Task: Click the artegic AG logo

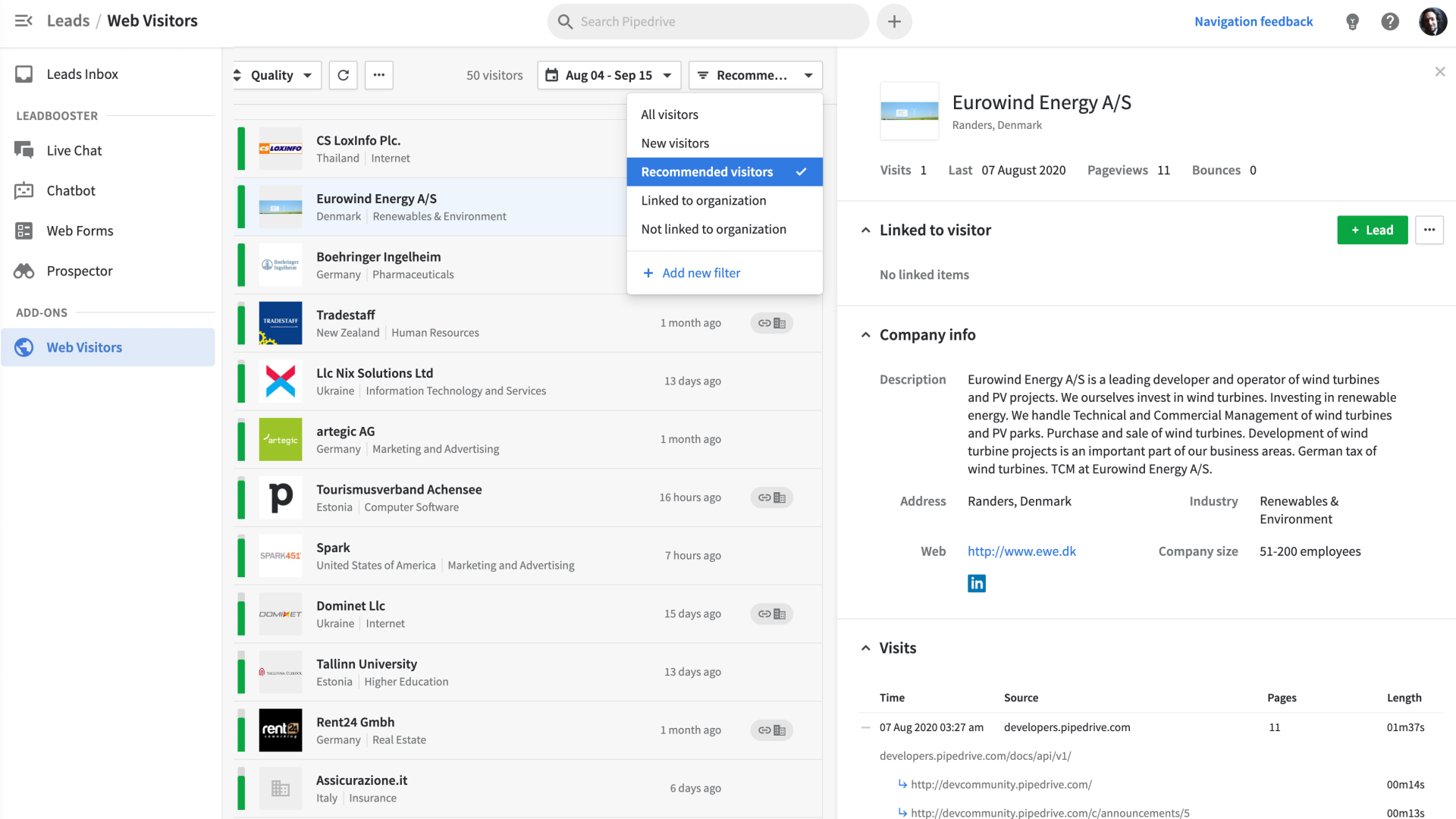Action: [x=281, y=439]
